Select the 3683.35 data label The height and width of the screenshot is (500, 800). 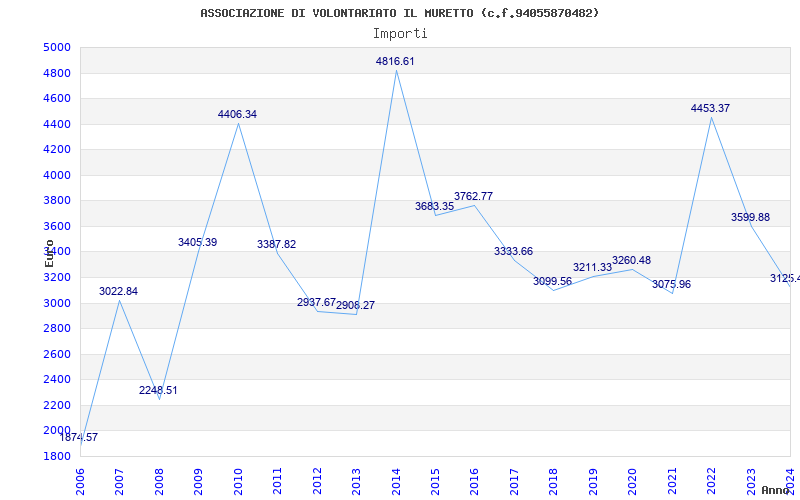click(434, 207)
